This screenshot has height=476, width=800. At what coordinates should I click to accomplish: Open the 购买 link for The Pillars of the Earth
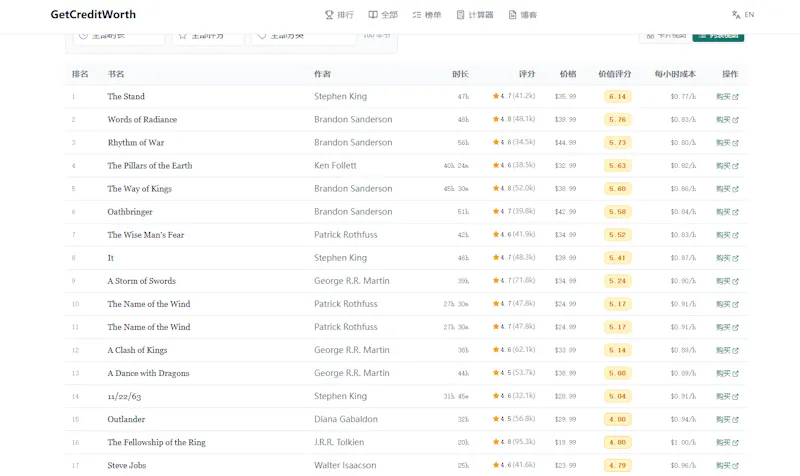pyautogui.click(x=727, y=166)
